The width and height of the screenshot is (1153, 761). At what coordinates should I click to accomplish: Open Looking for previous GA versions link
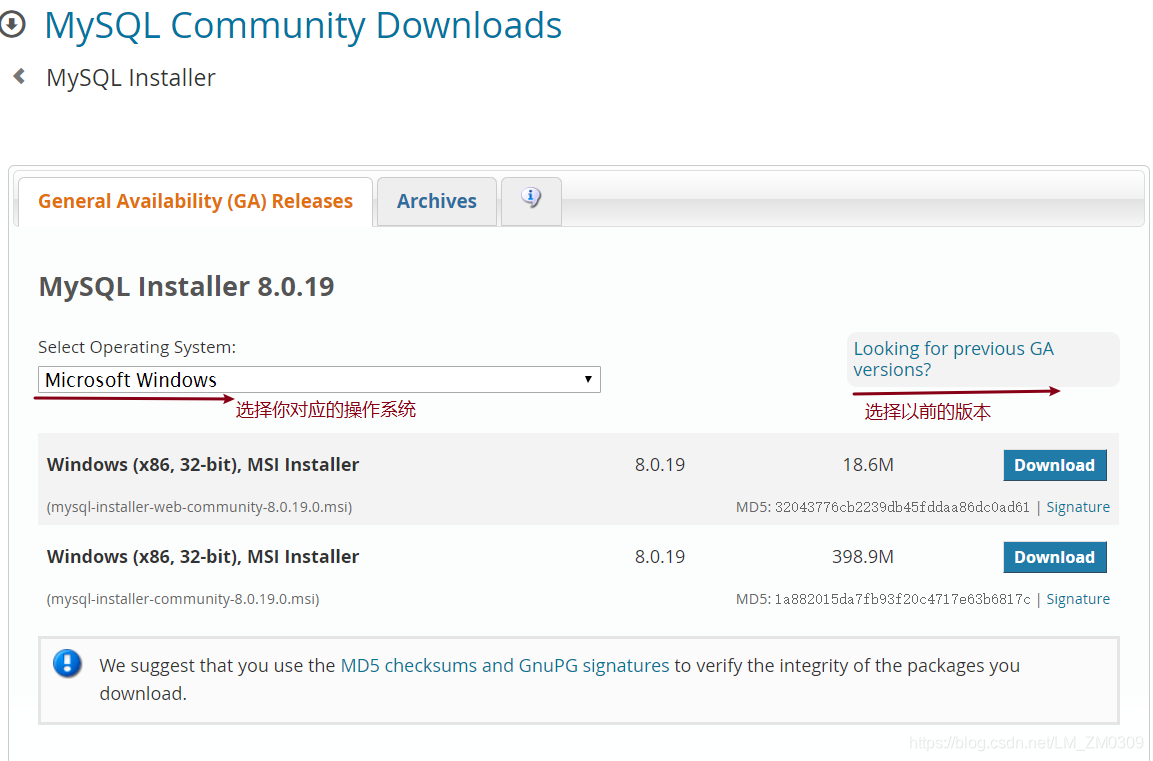click(953, 359)
